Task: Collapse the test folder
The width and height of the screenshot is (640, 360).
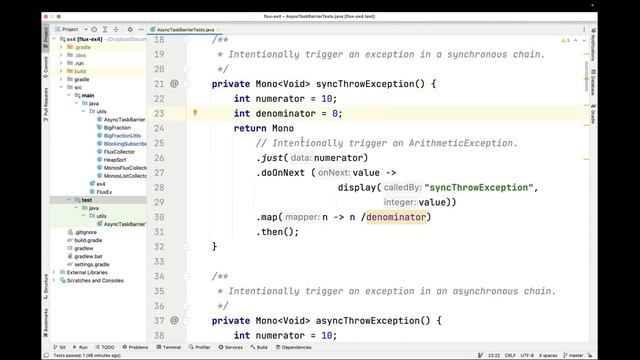Action: click(69, 200)
